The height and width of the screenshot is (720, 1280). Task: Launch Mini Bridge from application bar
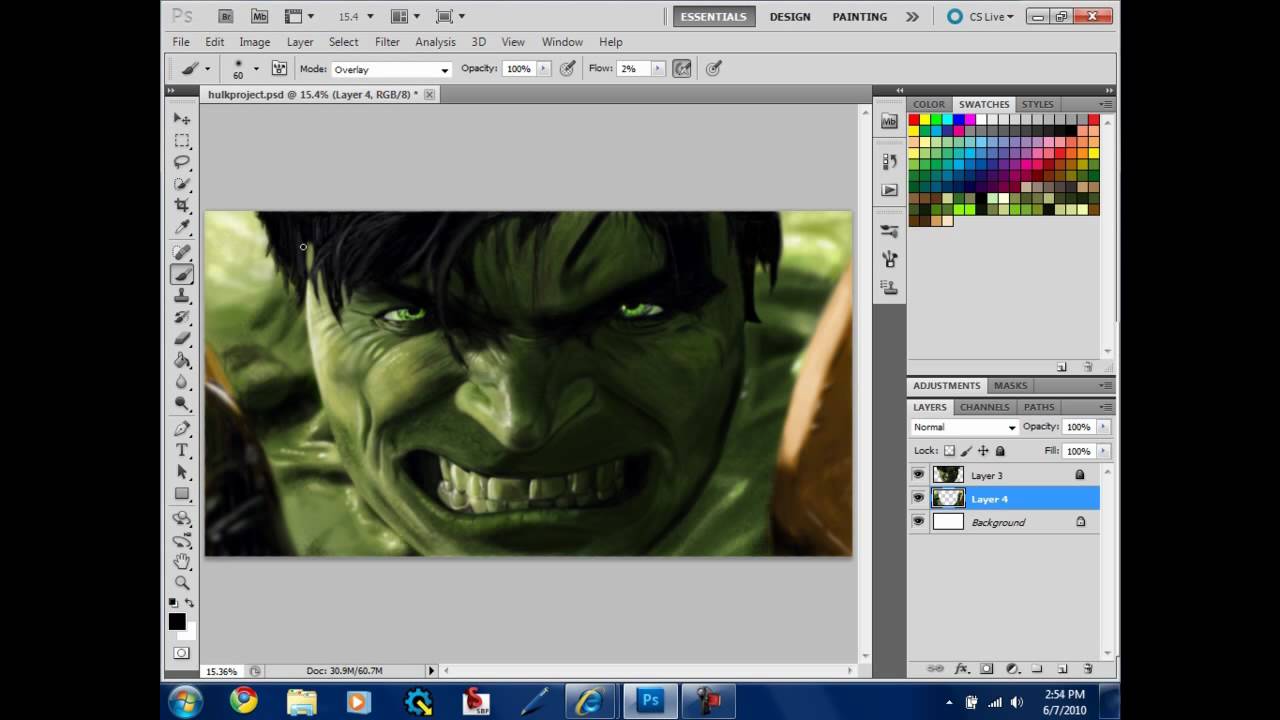(x=260, y=17)
